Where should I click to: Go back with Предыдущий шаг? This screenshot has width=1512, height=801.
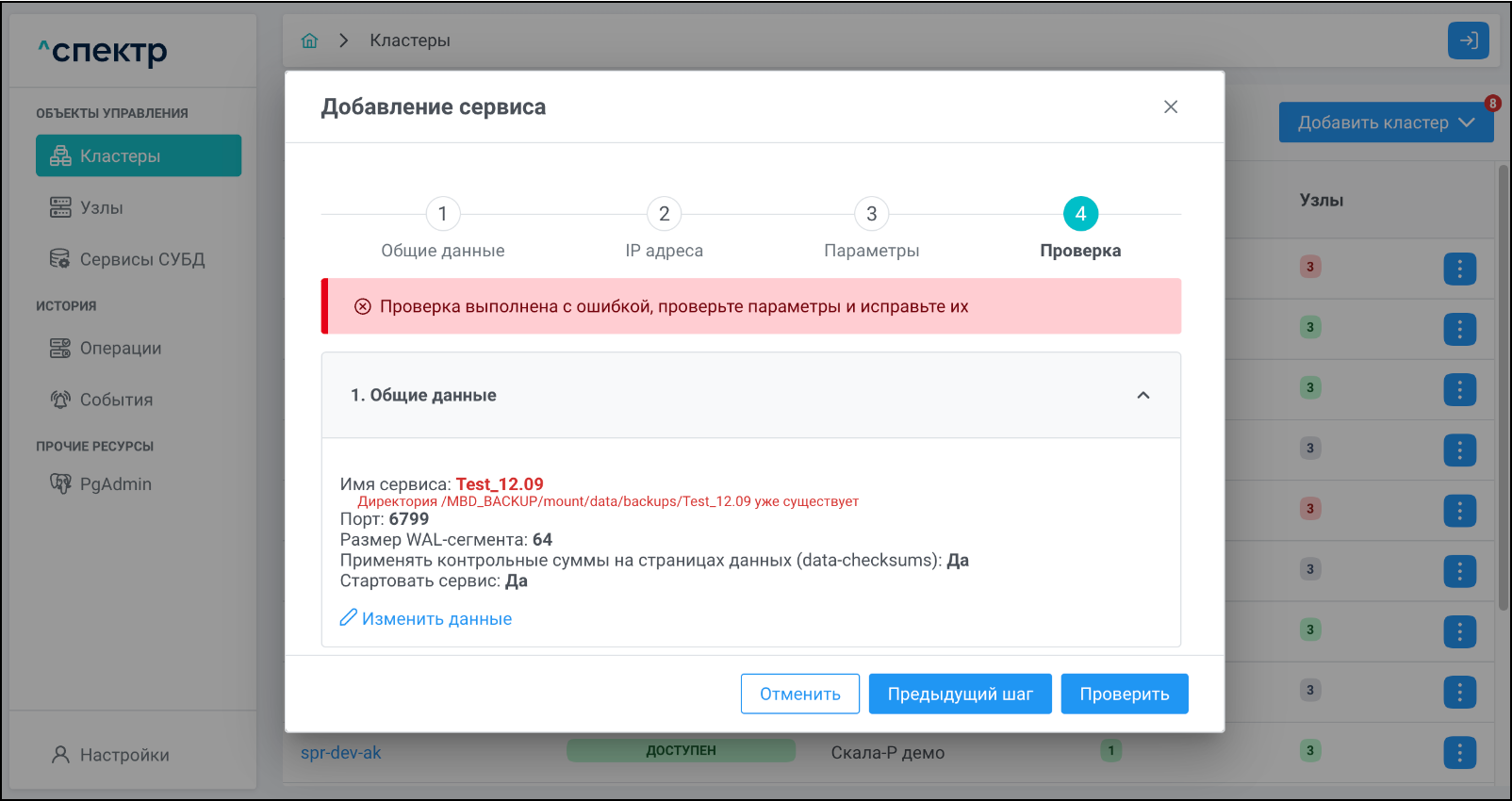pos(961,694)
